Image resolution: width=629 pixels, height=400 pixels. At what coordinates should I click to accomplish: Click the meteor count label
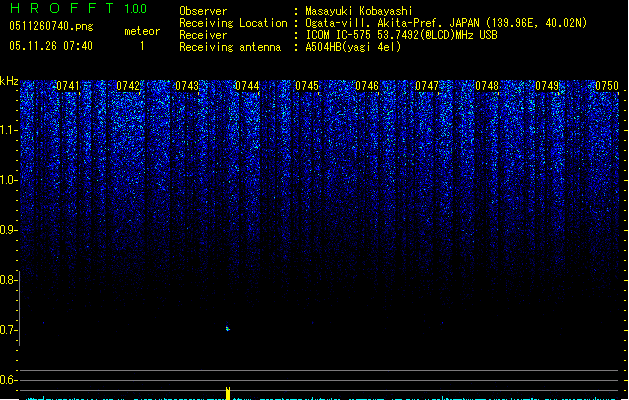coord(142,31)
